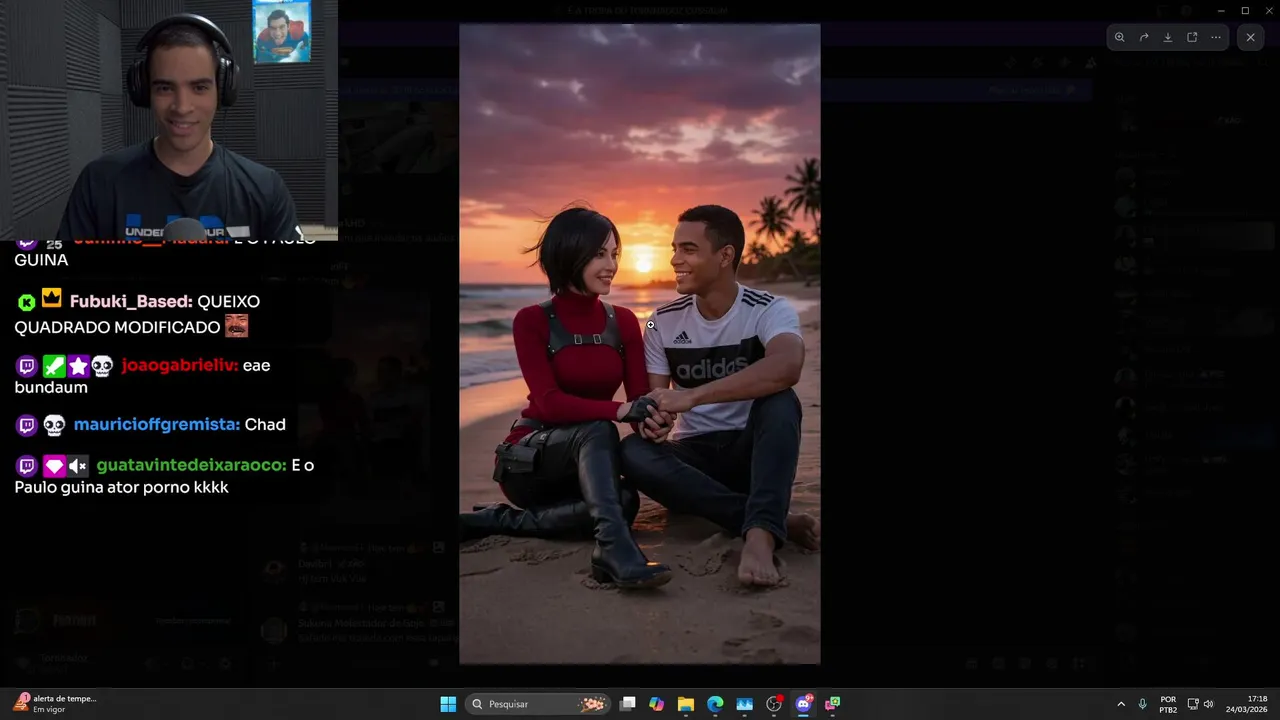
Task: Click the username mauricioffgremista in chat
Action: pos(157,424)
